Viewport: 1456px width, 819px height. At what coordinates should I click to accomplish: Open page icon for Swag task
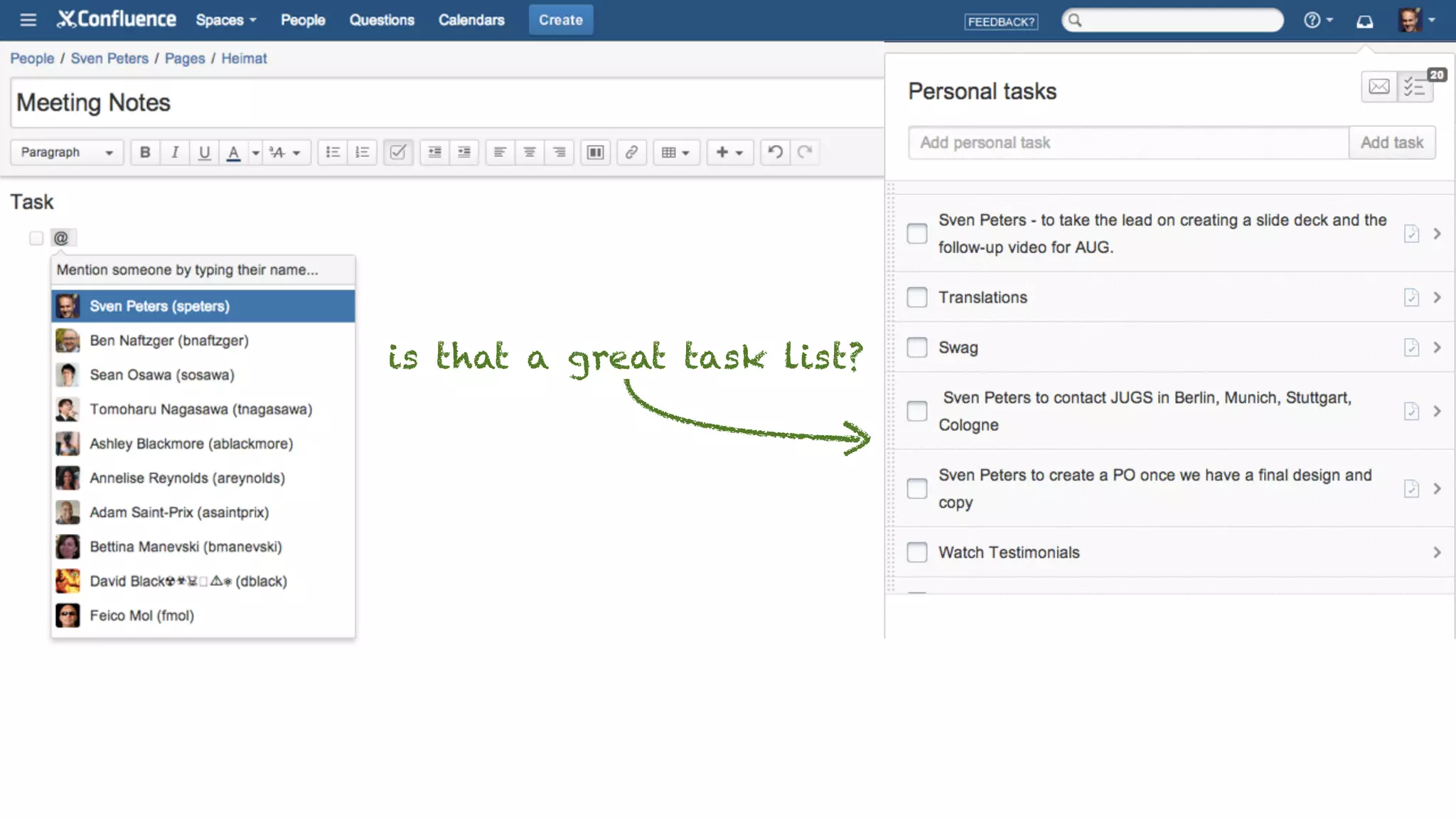click(1411, 347)
